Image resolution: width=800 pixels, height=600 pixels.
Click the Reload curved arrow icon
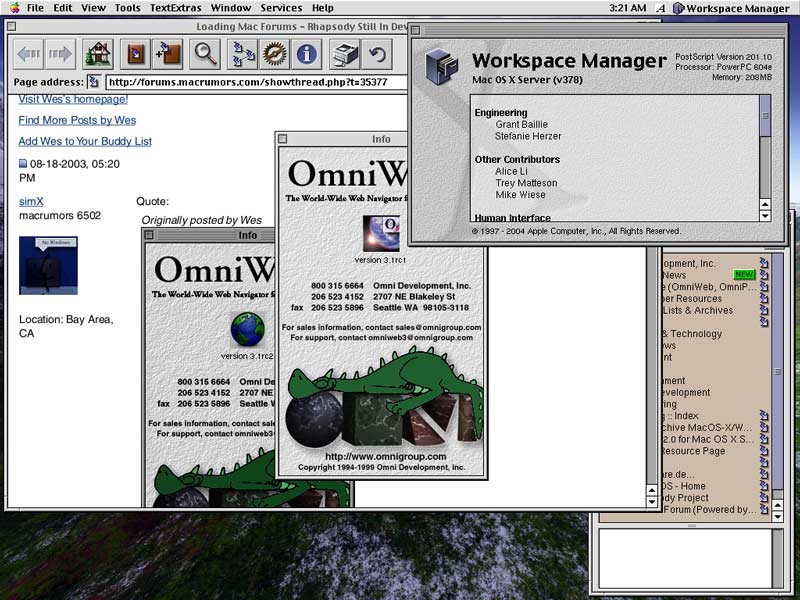point(377,54)
